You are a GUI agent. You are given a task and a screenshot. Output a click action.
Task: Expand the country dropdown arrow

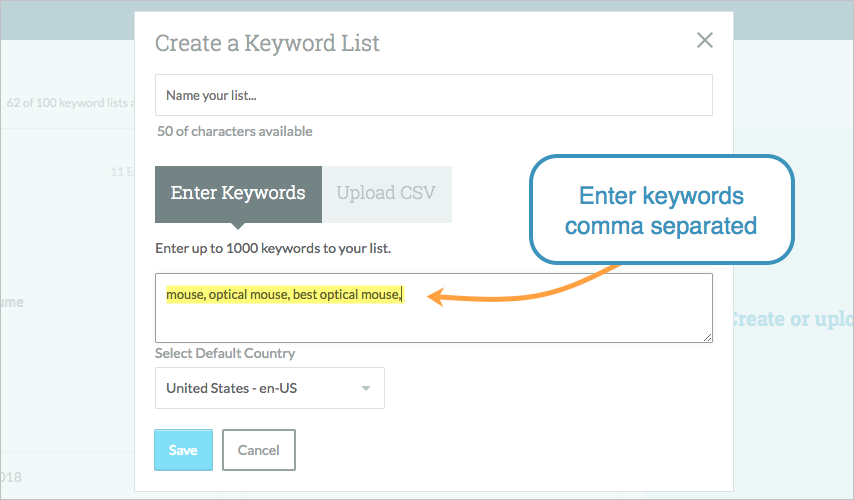pyautogui.click(x=366, y=388)
